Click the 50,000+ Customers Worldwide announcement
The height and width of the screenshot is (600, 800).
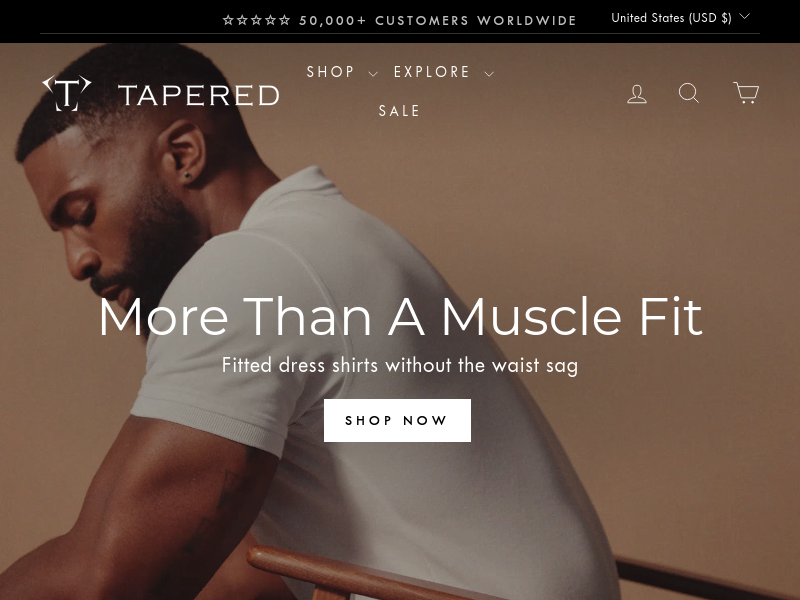tap(438, 20)
